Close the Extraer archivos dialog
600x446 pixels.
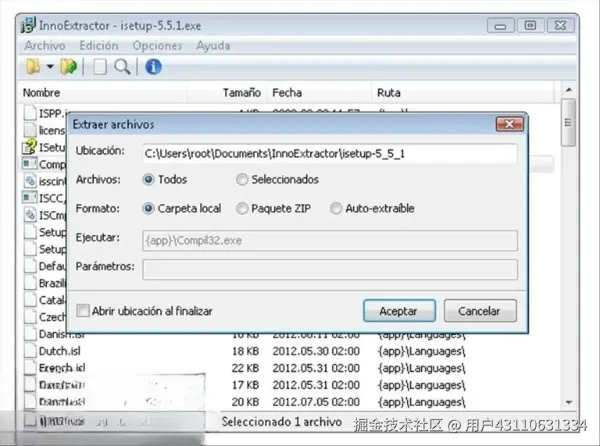[x=509, y=124]
